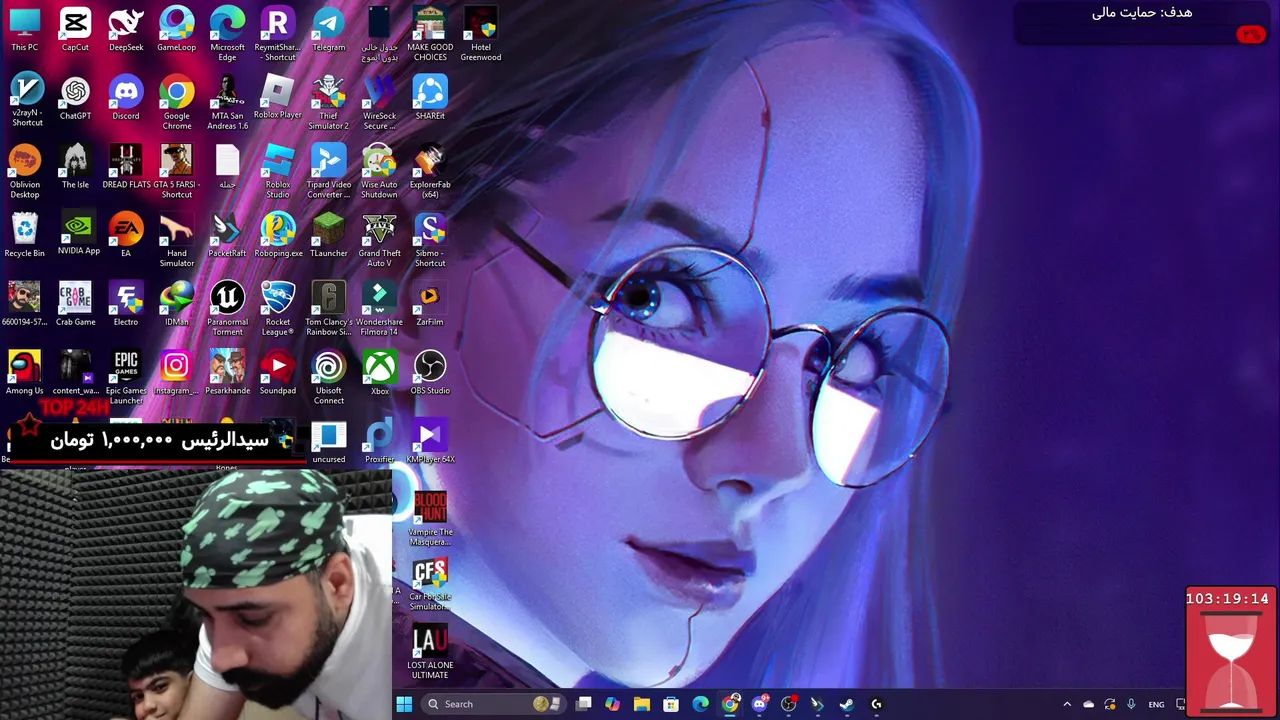Select the Crab Game icon

(75, 304)
